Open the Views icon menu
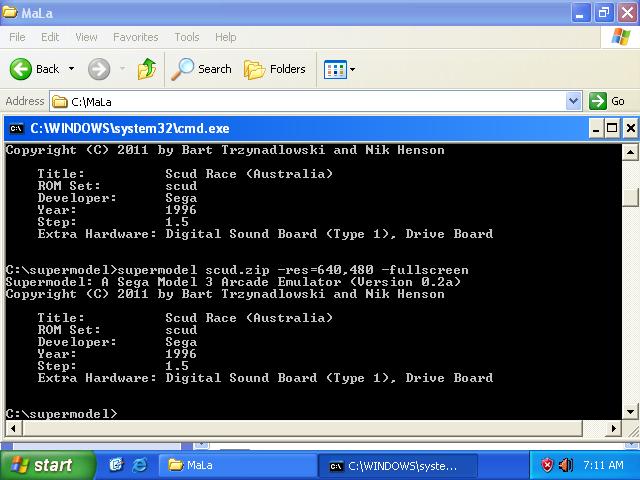 [x=335, y=69]
